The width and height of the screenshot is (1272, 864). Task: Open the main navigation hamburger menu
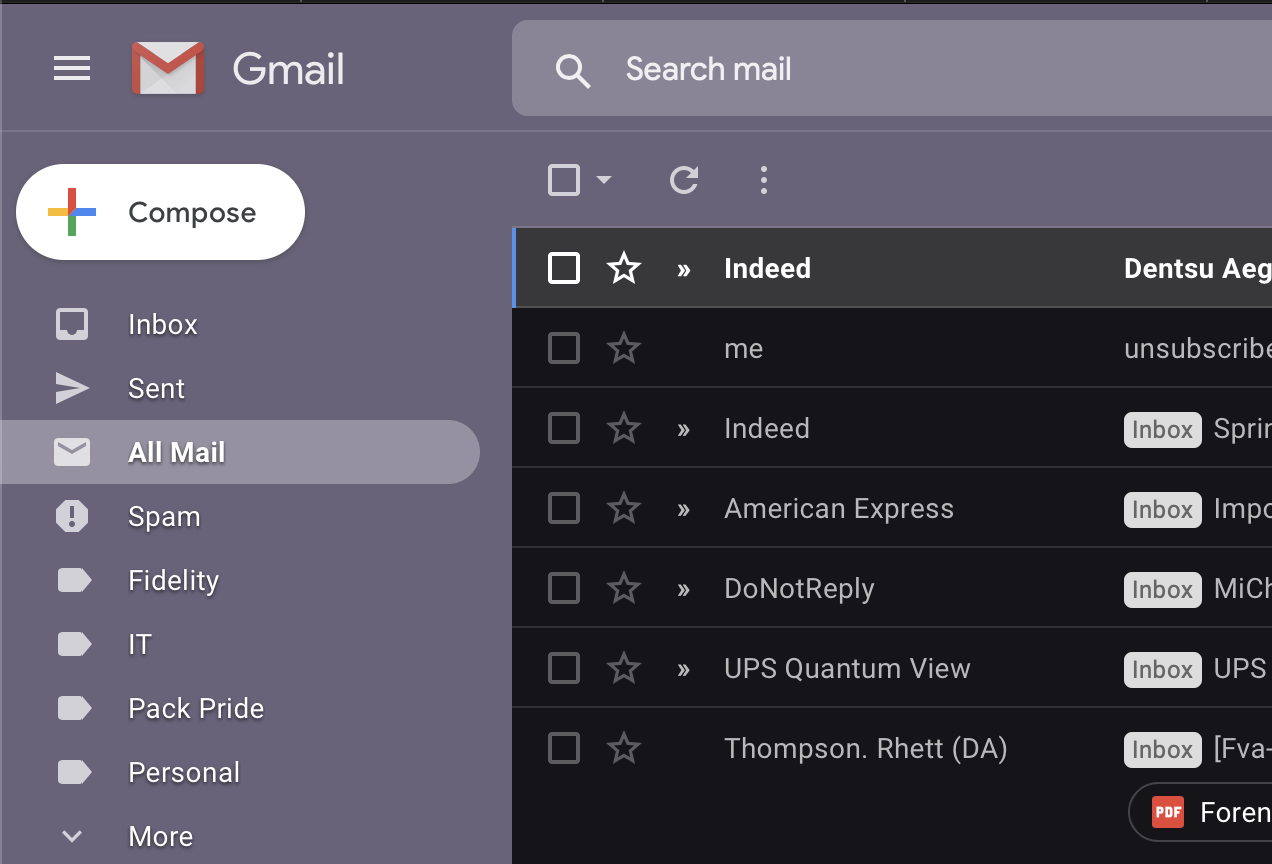pyautogui.click(x=71, y=68)
